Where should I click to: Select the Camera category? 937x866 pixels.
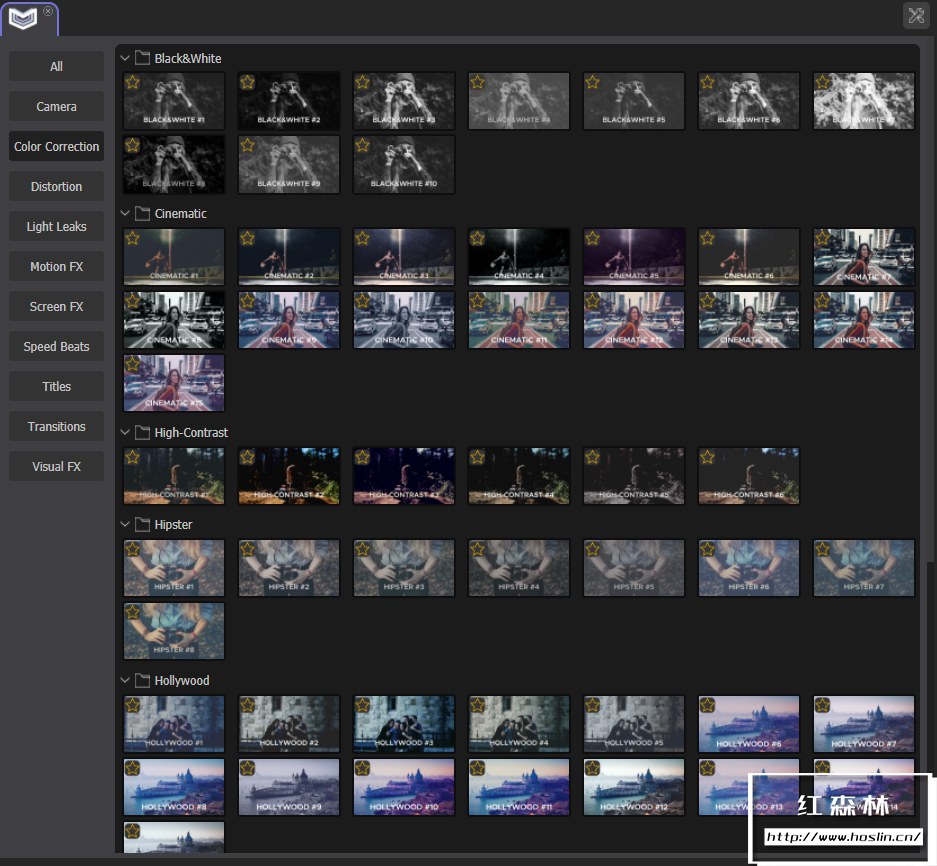[56, 106]
